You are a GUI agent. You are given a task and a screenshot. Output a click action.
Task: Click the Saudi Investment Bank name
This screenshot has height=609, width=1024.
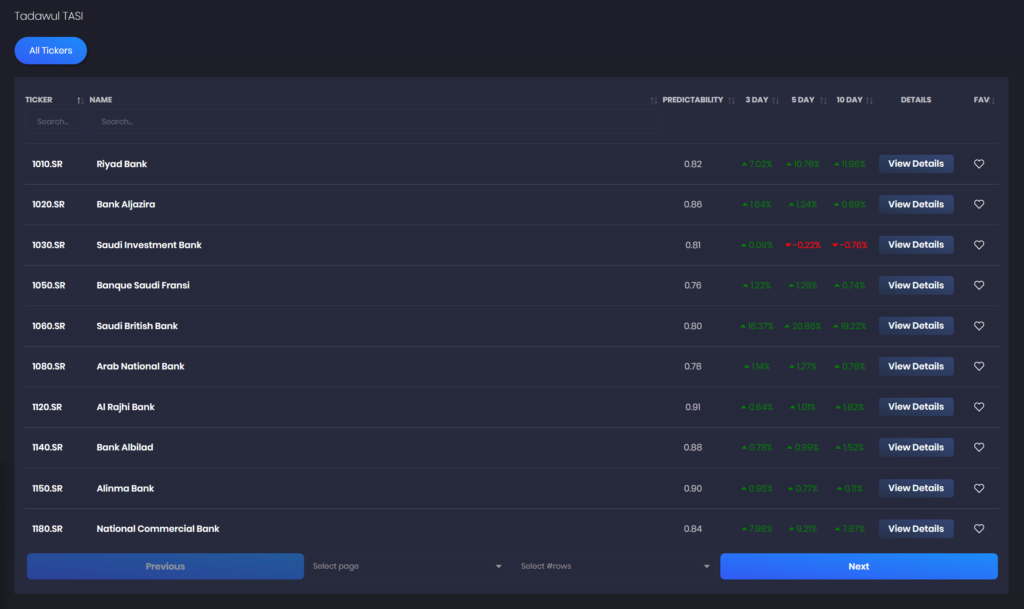149,245
